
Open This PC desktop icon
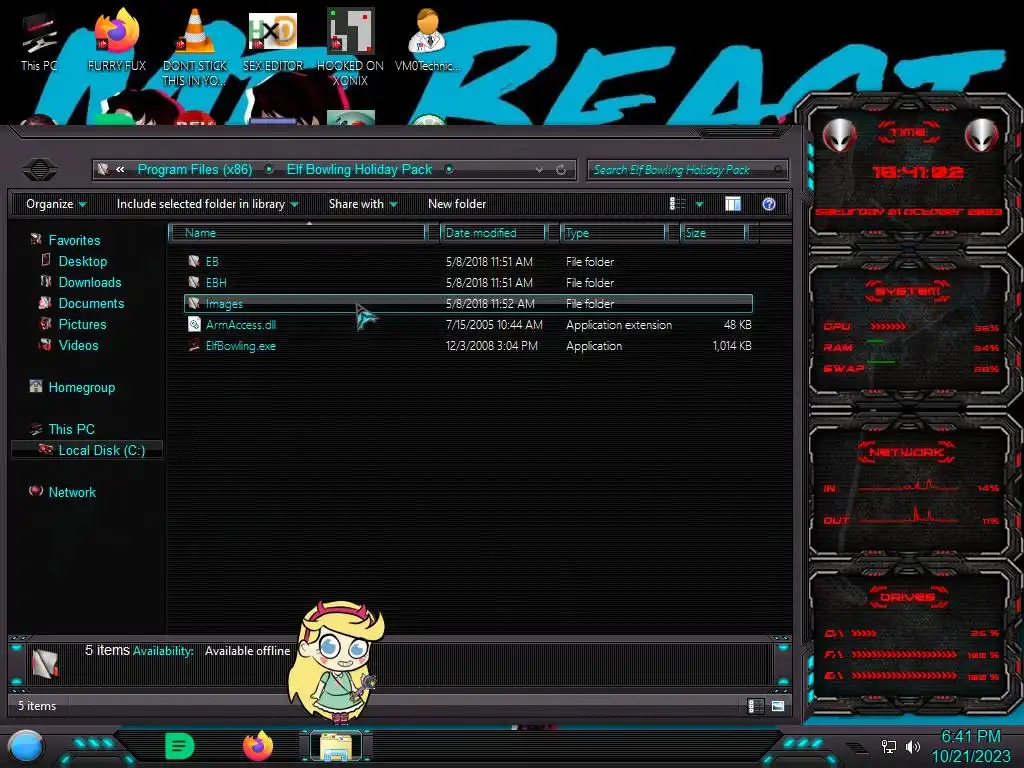(39, 40)
